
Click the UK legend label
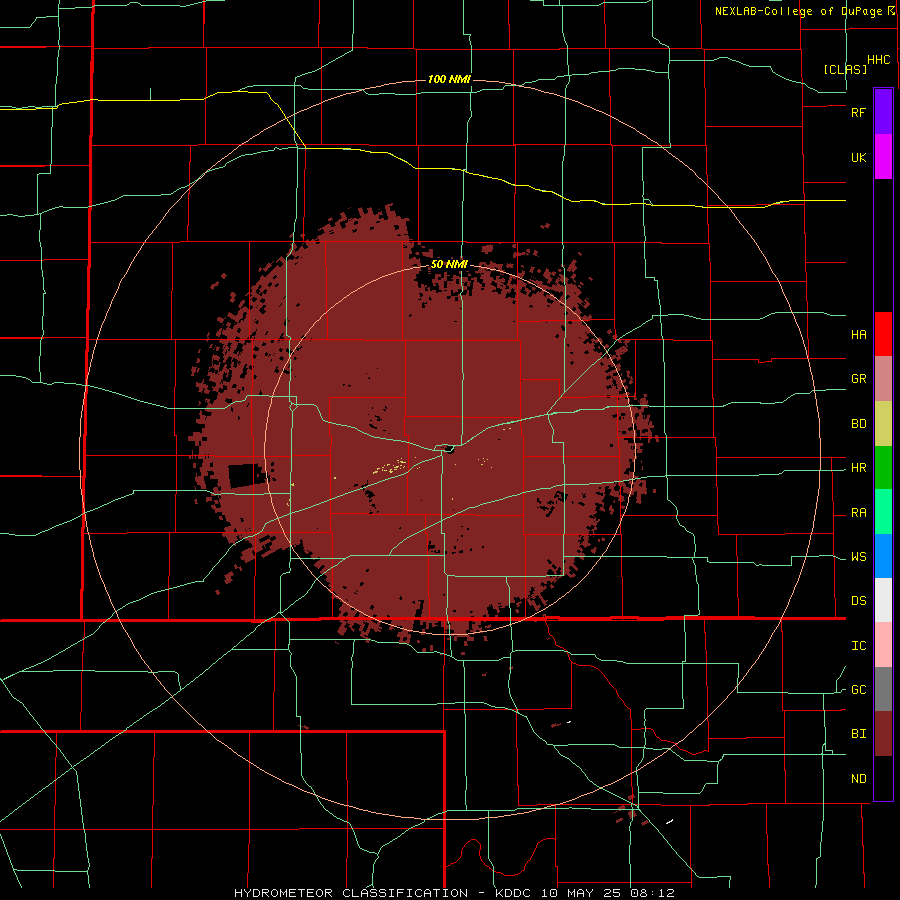coord(858,157)
